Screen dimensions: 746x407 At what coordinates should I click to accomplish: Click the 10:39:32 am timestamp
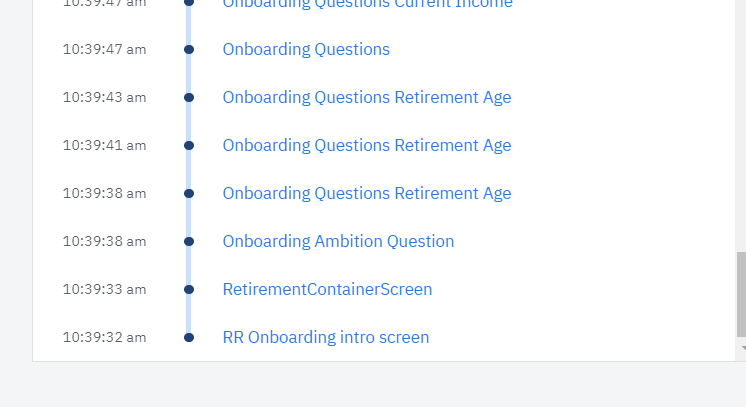(104, 337)
